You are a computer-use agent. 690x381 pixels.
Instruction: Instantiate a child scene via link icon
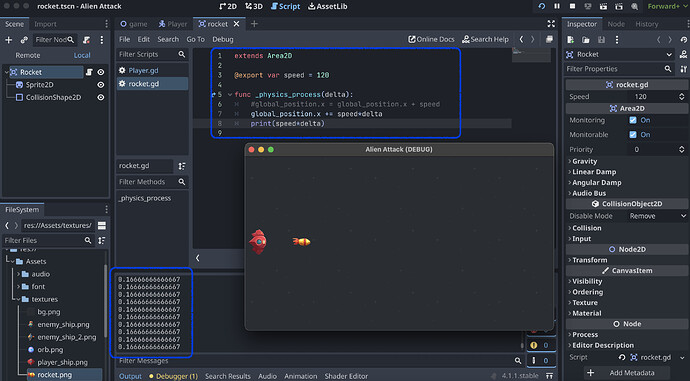click(24, 40)
